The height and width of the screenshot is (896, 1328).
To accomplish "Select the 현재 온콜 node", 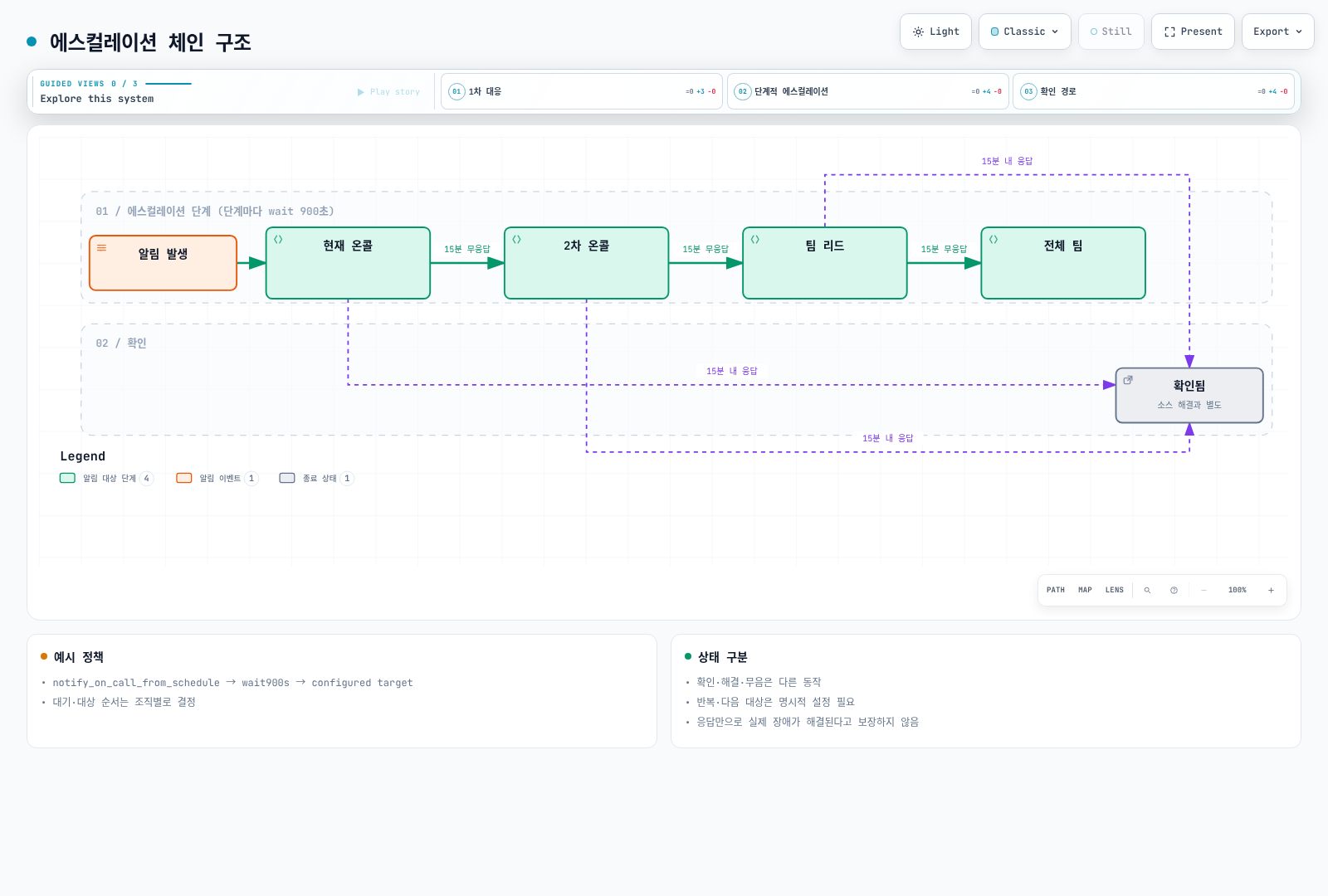I will click(348, 263).
